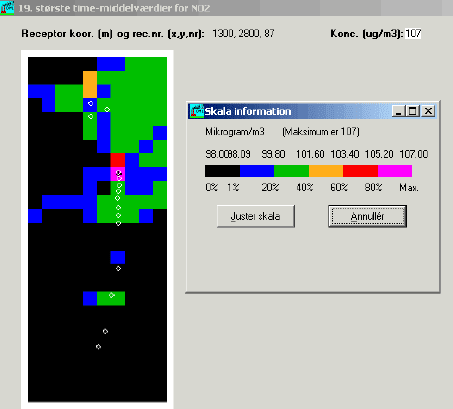The width and height of the screenshot is (453, 409).
Task: Click receptor coordinates text 1300, 2800, 87
Action: tap(243, 34)
